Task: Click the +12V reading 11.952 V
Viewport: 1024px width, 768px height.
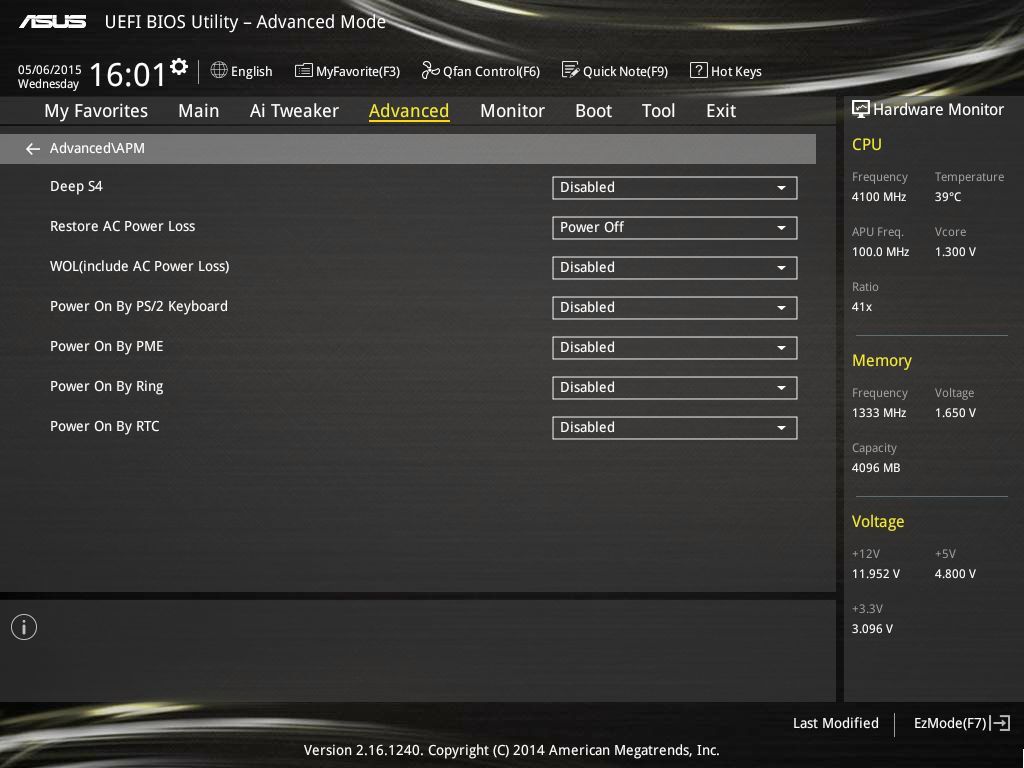Action: (x=876, y=573)
